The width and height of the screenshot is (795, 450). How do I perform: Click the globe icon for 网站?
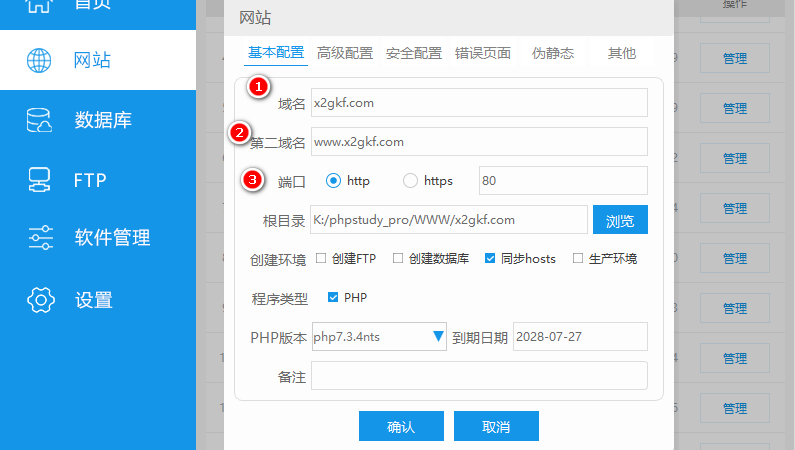40,60
